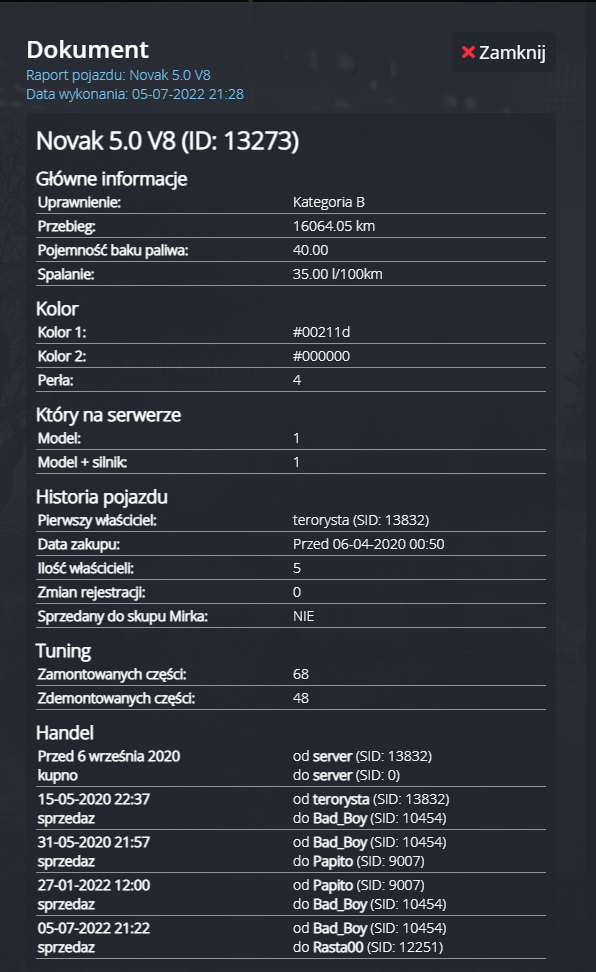Screen dimensions: 596x972
Task: Click the Data zakupu row value
Action: pyautogui.click(x=368, y=544)
